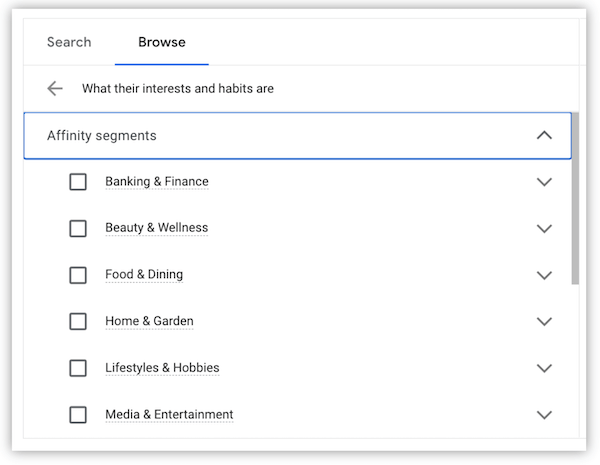
Task: Click the Media & Entertainment label text
Action: pos(169,414)
